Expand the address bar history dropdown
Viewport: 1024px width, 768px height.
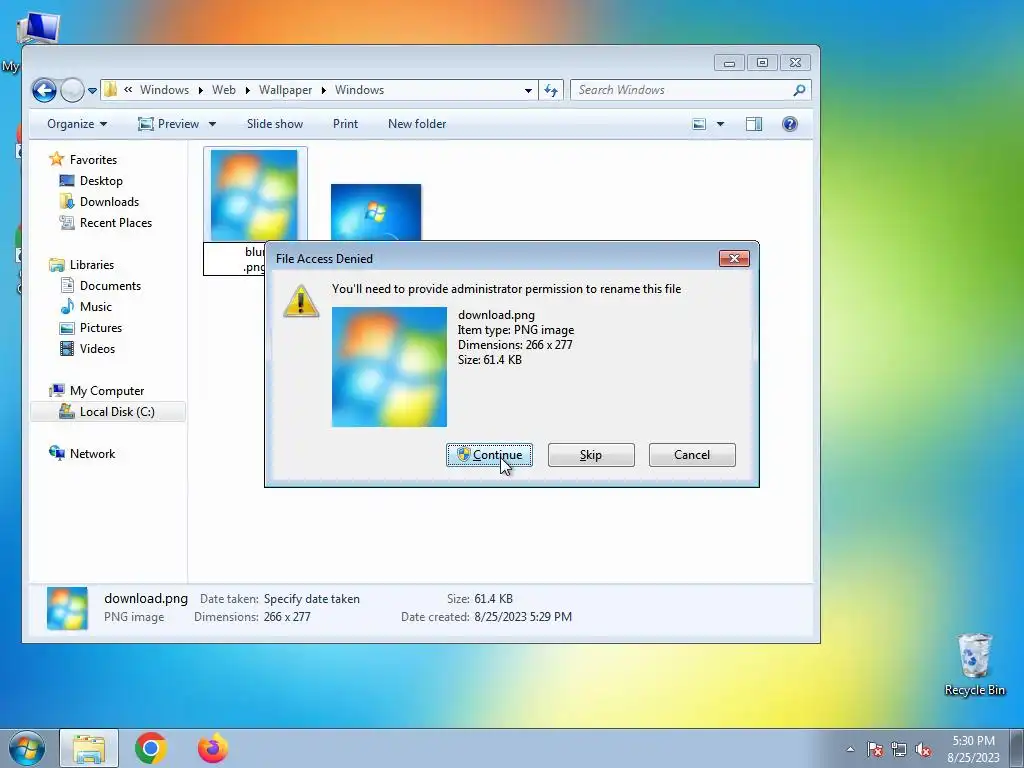(x=528, y=91)
